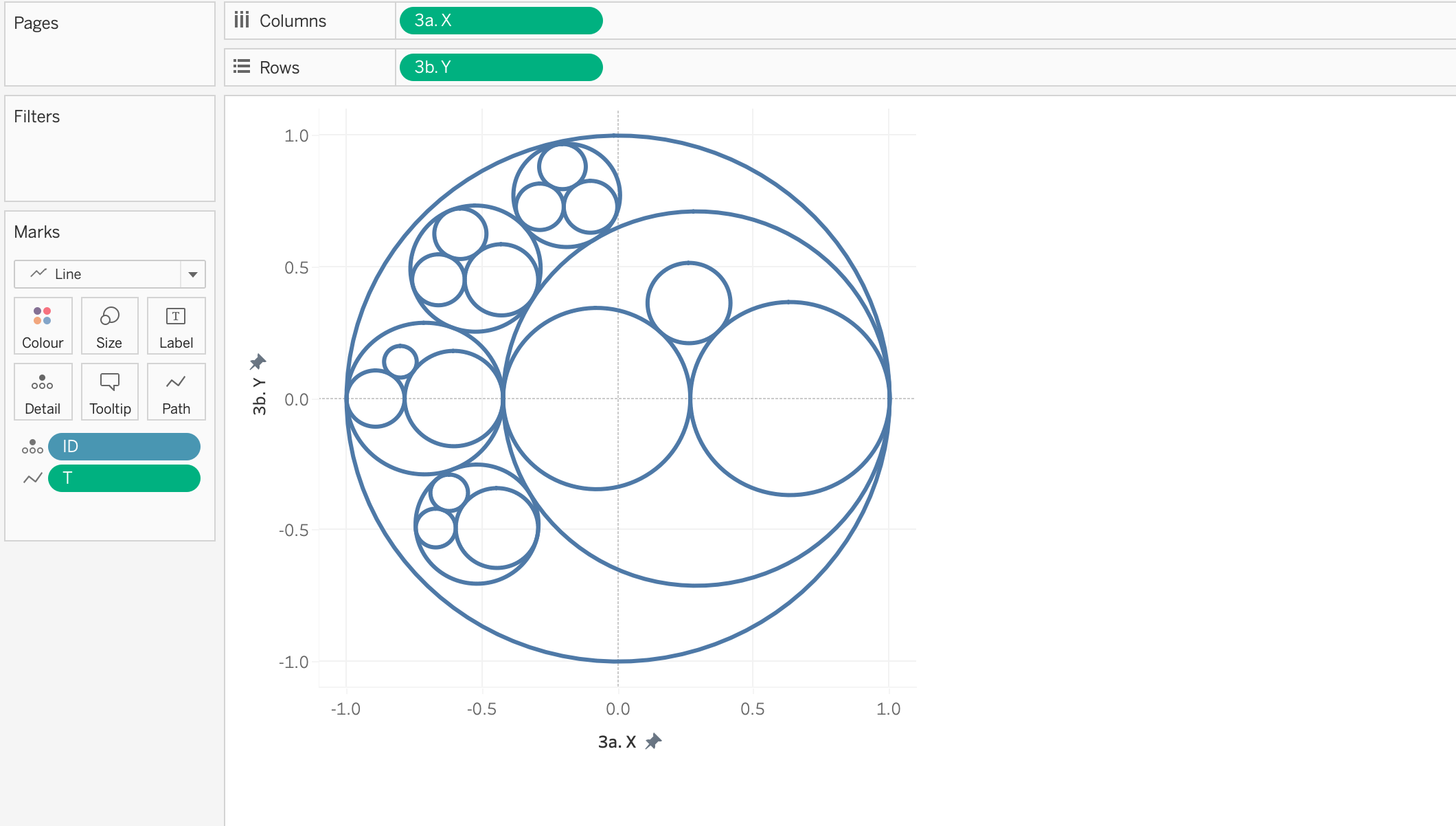Click the pin icon above 3b. Y axis
1456x826 pixels.
point(258,361)
